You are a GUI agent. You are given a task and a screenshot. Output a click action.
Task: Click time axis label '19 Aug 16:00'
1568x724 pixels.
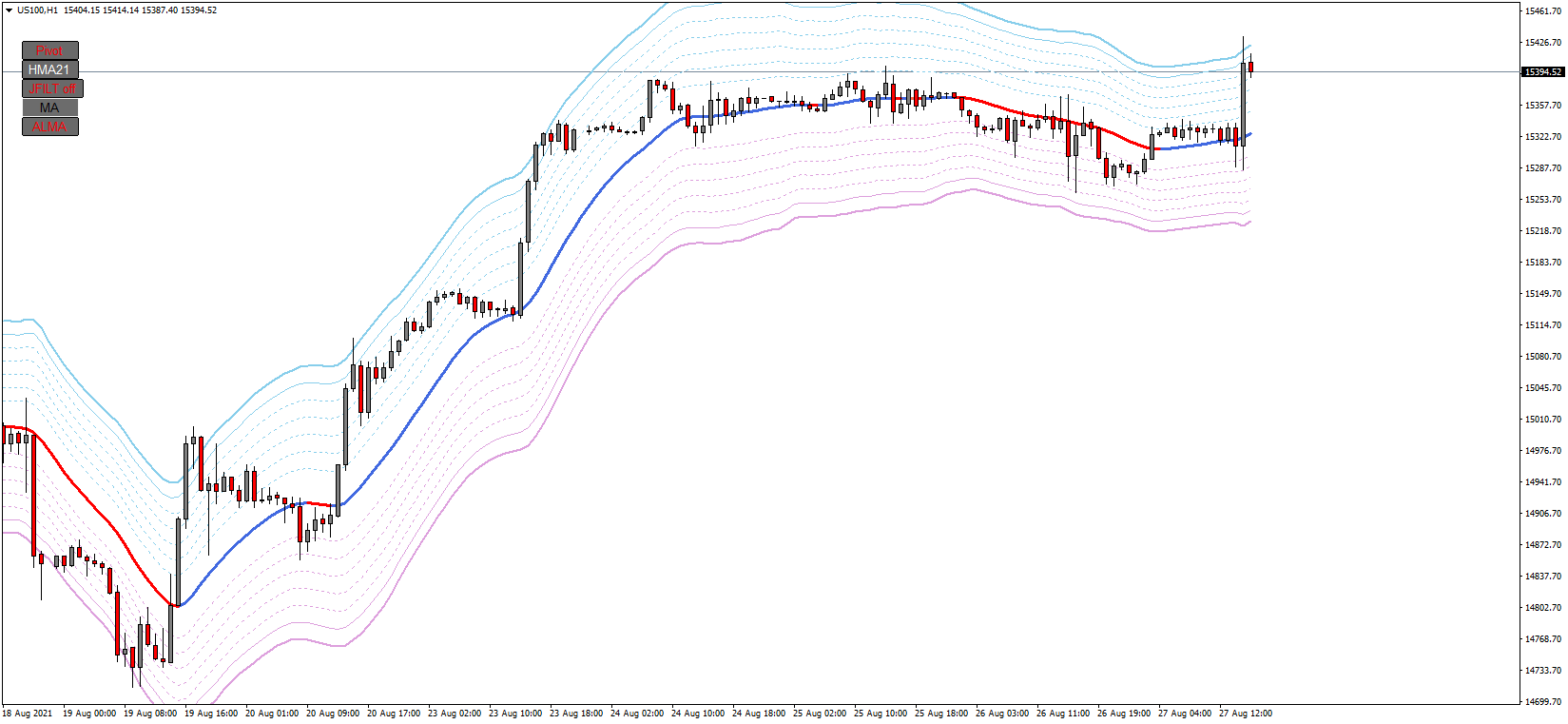click(x=211, y=714)
